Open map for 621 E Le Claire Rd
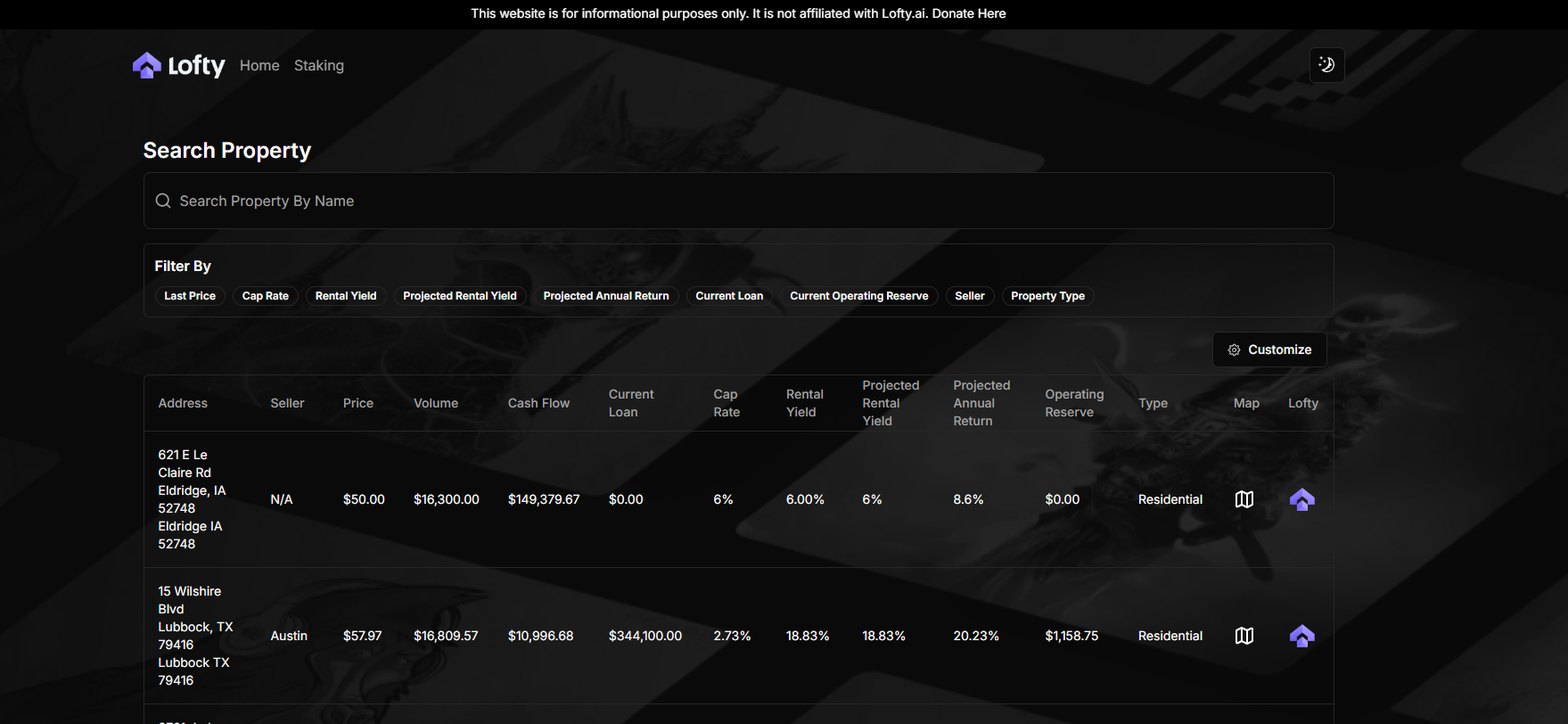This screenshot has height=724, width=1568. [x=1244, y=499]
